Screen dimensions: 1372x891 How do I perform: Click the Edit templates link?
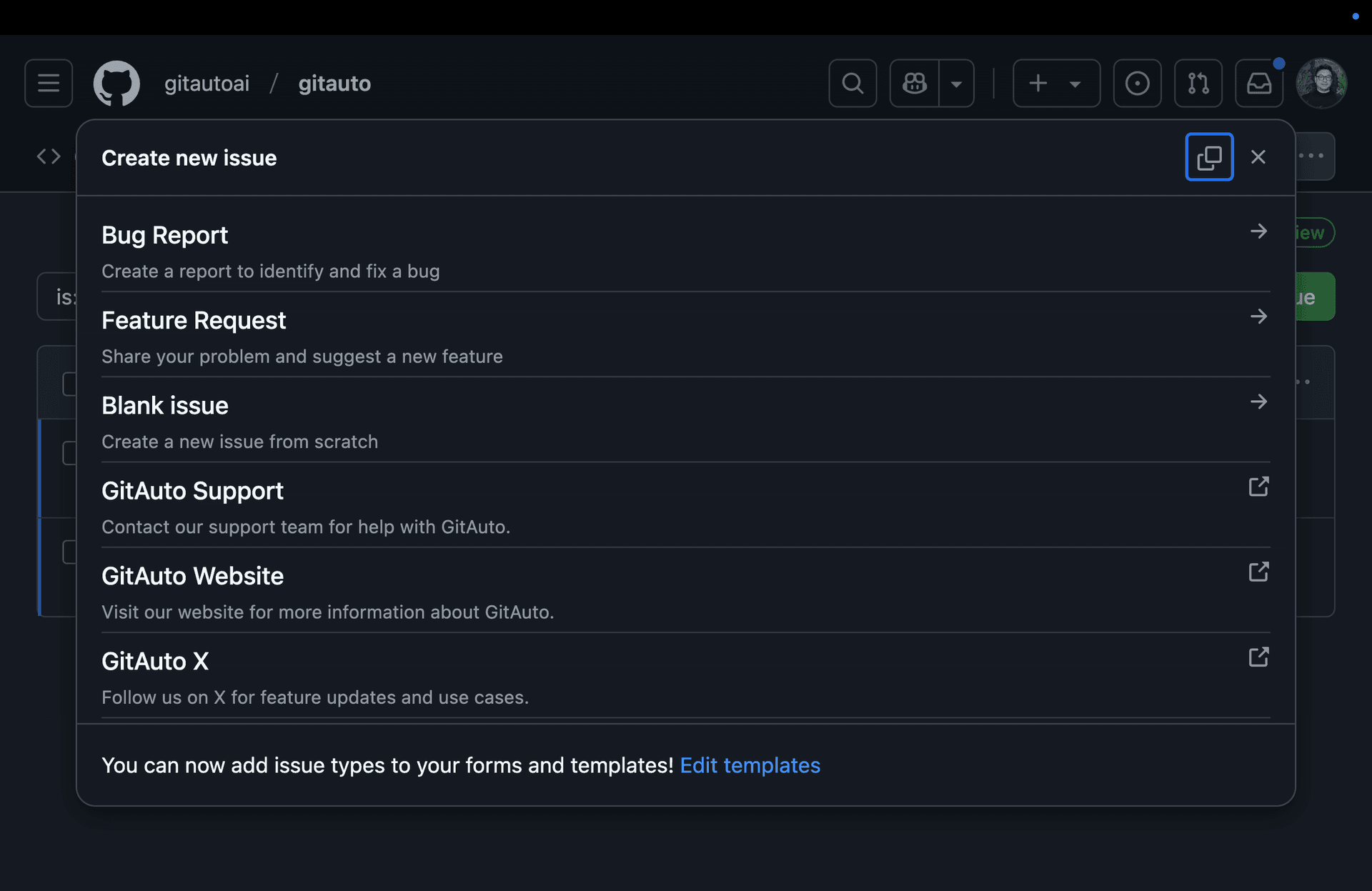tap(750, 765)
